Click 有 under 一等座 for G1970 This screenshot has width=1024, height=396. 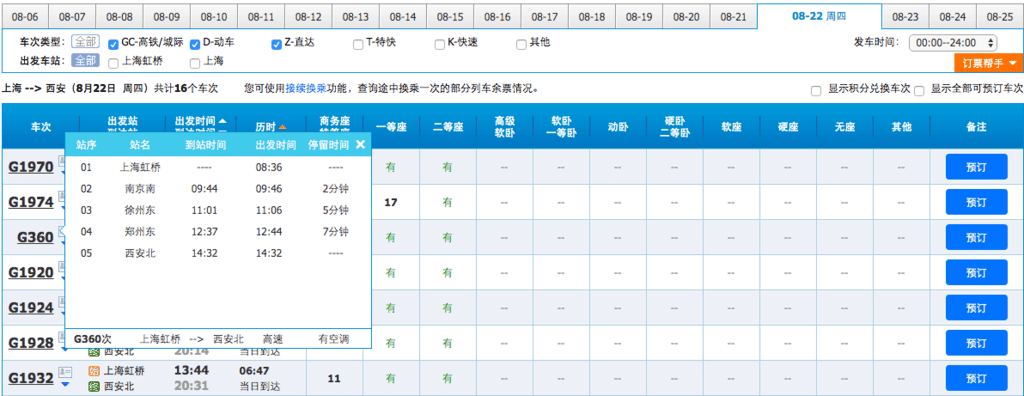coord(391,167)
